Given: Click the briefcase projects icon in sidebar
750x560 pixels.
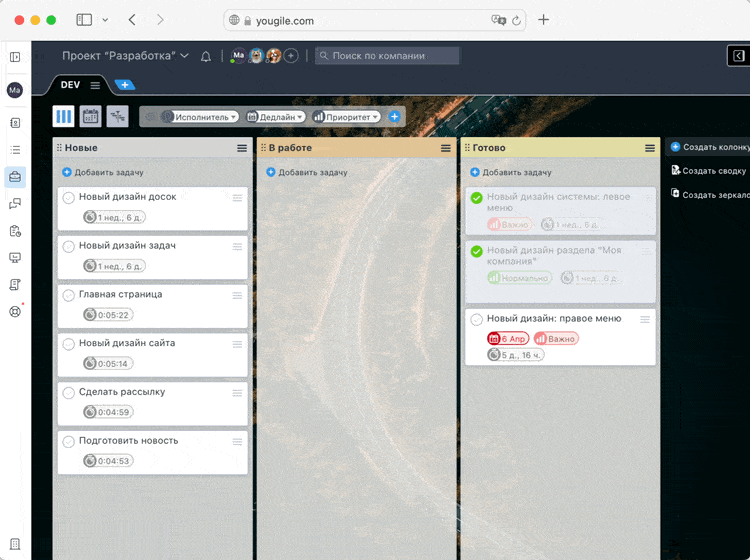Looking at the screenshot, I should coord(15,177).
